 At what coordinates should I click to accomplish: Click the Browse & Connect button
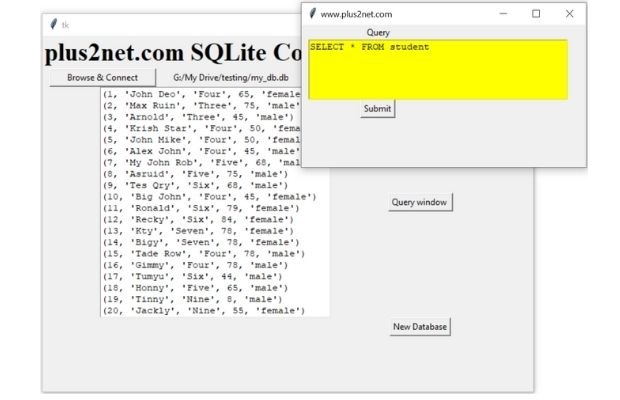pos(102,77)
